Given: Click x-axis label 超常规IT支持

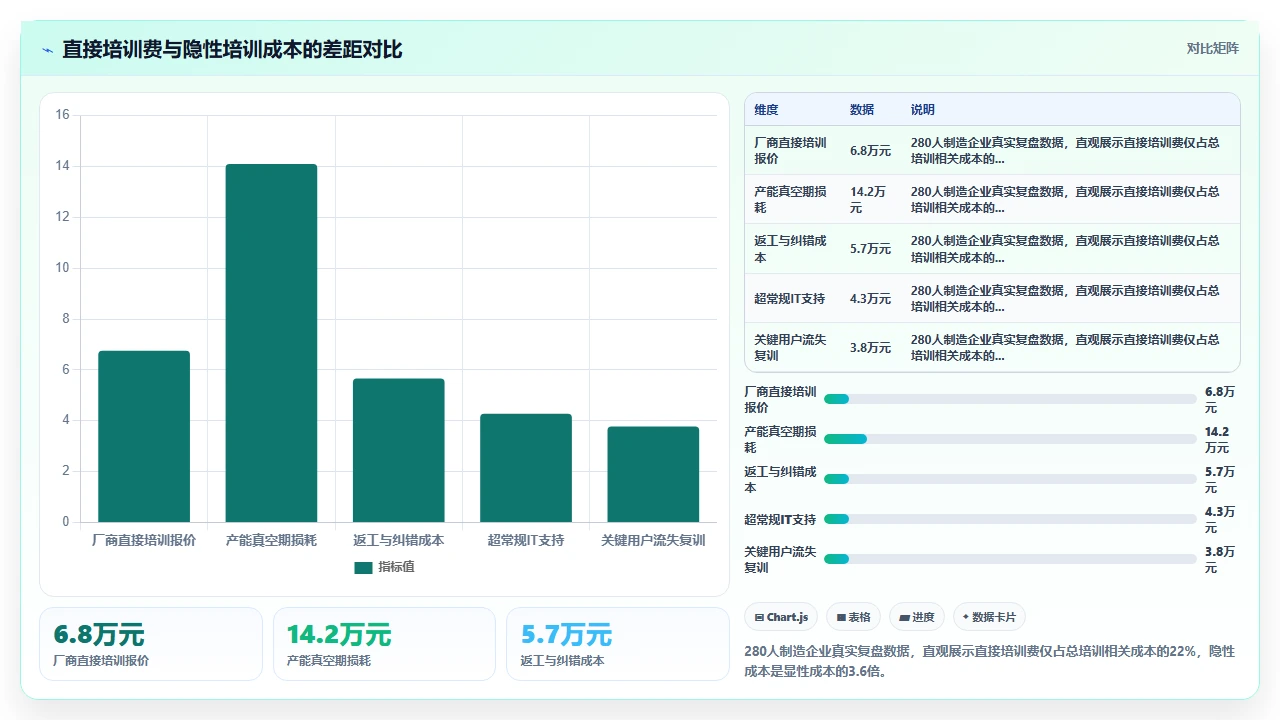Looking at the screenshot, I should 526,540.
